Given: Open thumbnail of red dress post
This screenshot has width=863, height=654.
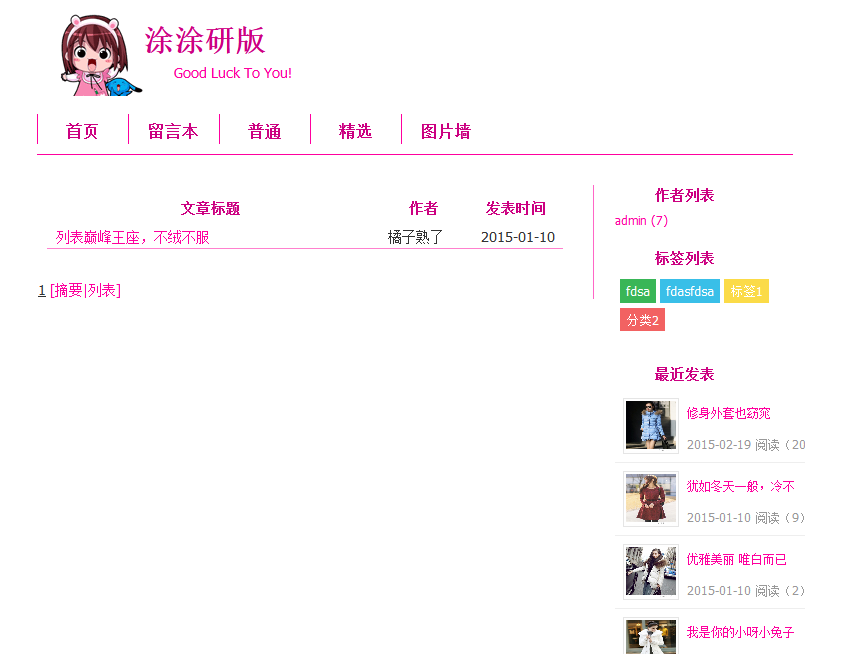Looking at the screenshot, I should (651, 499).
